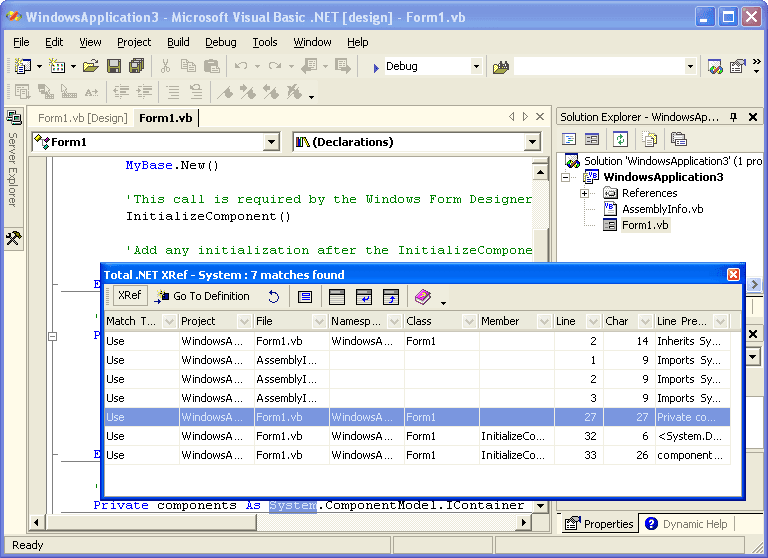Click the Open File folder icon
The width and height of the screenshot is (768, 558).
click(x=91, y=66)
